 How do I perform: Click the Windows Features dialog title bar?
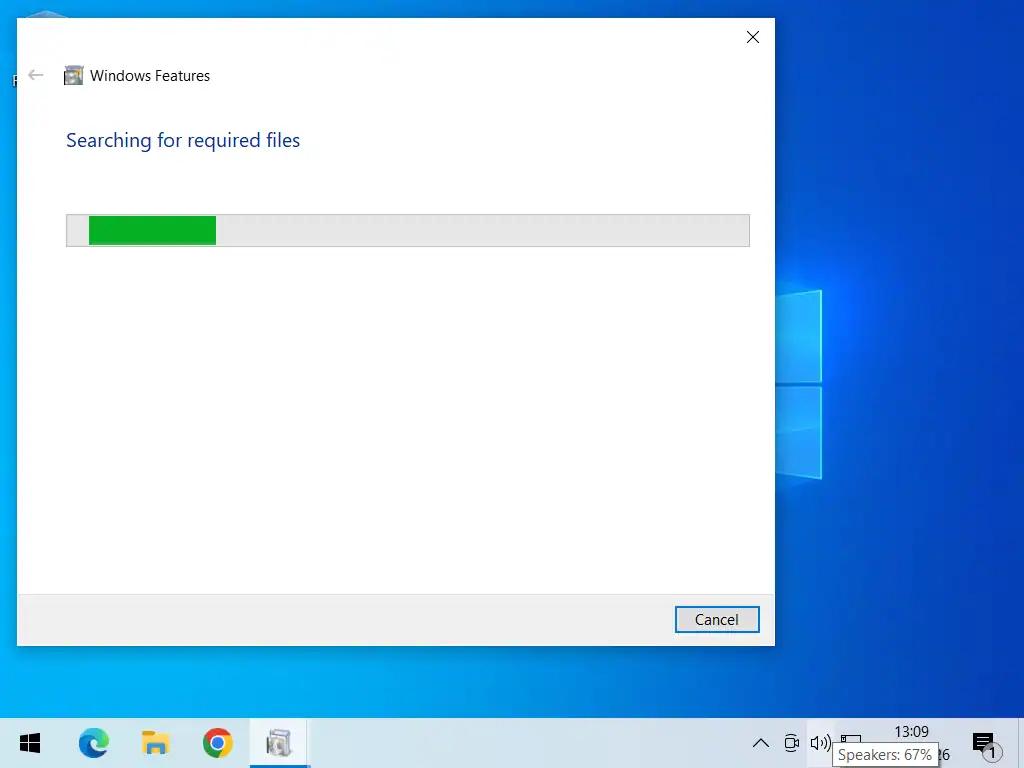400,37
